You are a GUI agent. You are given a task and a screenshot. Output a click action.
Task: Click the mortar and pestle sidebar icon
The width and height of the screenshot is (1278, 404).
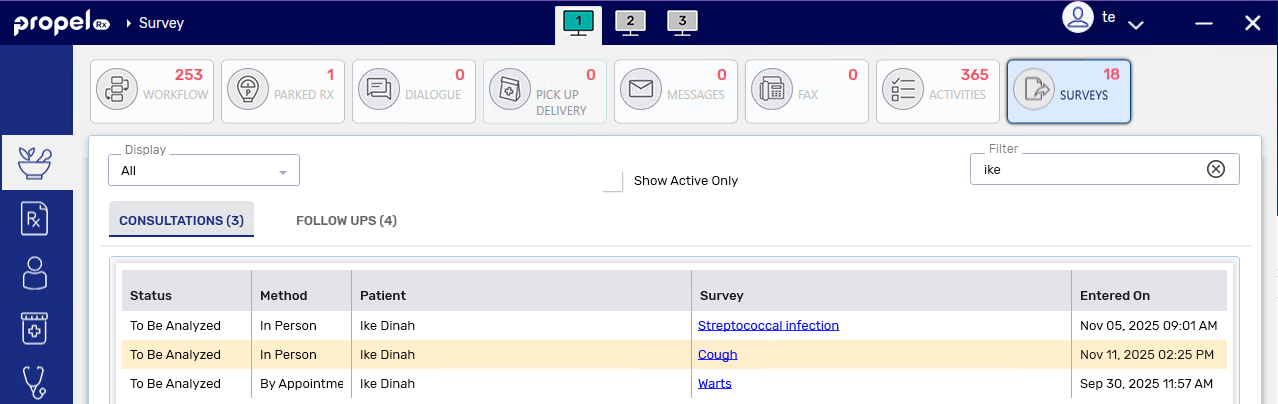click(35, 162)
